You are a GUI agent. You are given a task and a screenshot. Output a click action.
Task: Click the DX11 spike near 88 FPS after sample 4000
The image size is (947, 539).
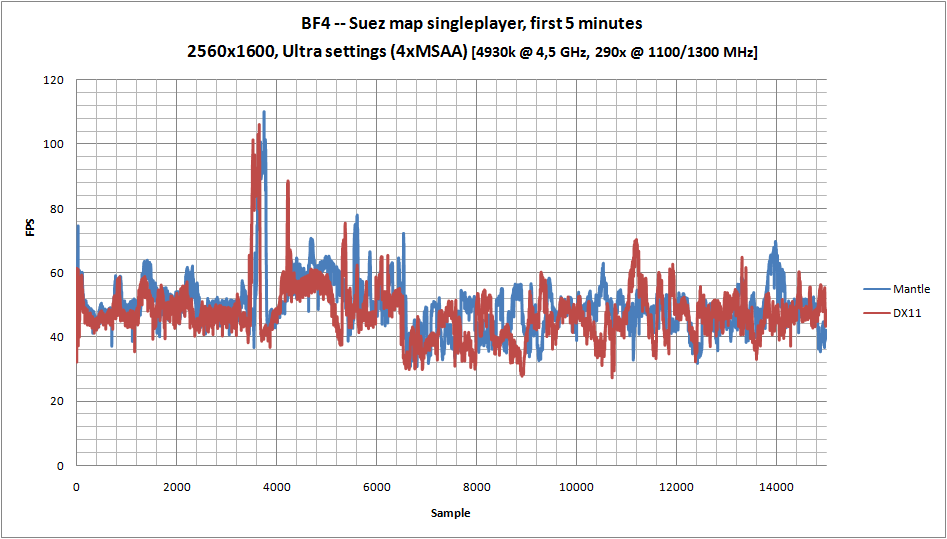pos(287,182)
